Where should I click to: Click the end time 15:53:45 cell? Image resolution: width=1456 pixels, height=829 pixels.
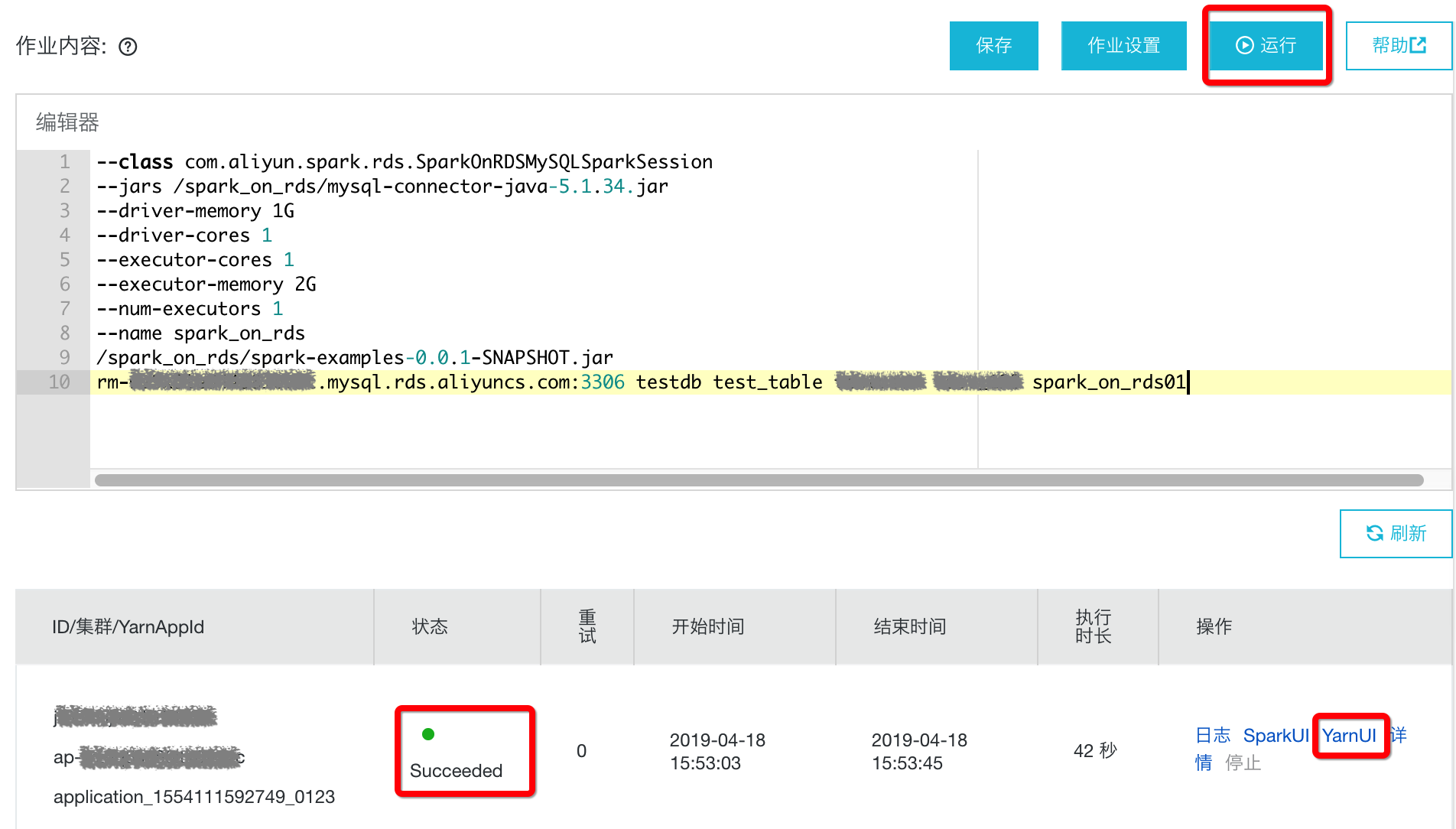(919, 751)
